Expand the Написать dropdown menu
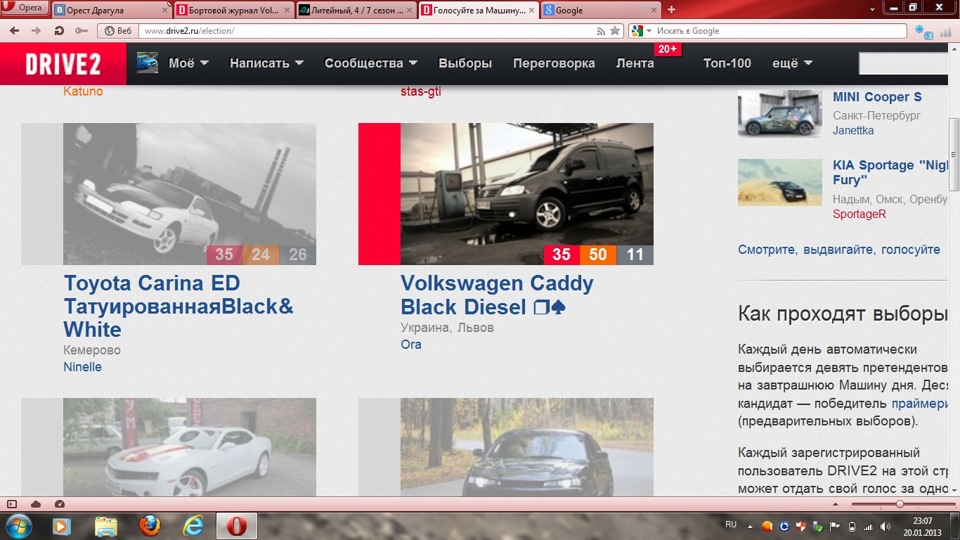960x540 pixels. [x=266, y=63]
